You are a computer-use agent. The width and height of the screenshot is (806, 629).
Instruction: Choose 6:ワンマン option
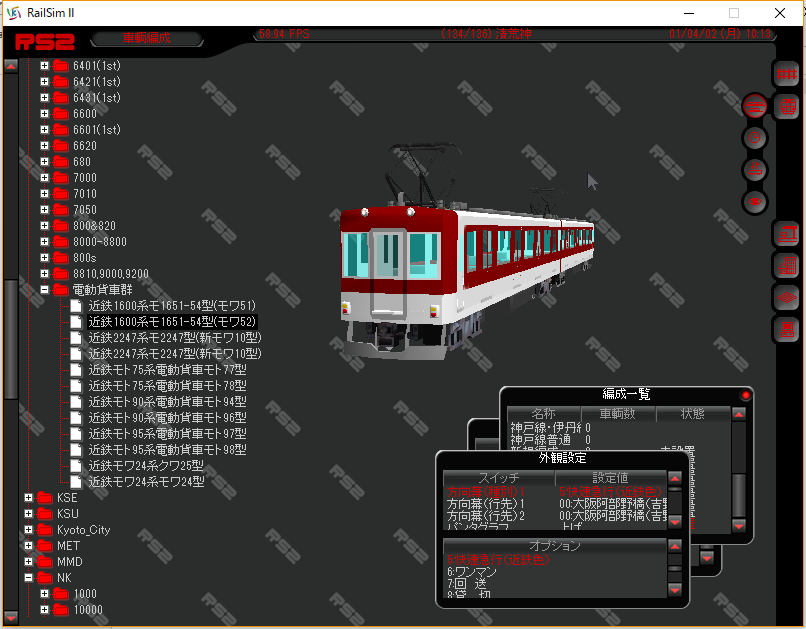tap(555, 571)
